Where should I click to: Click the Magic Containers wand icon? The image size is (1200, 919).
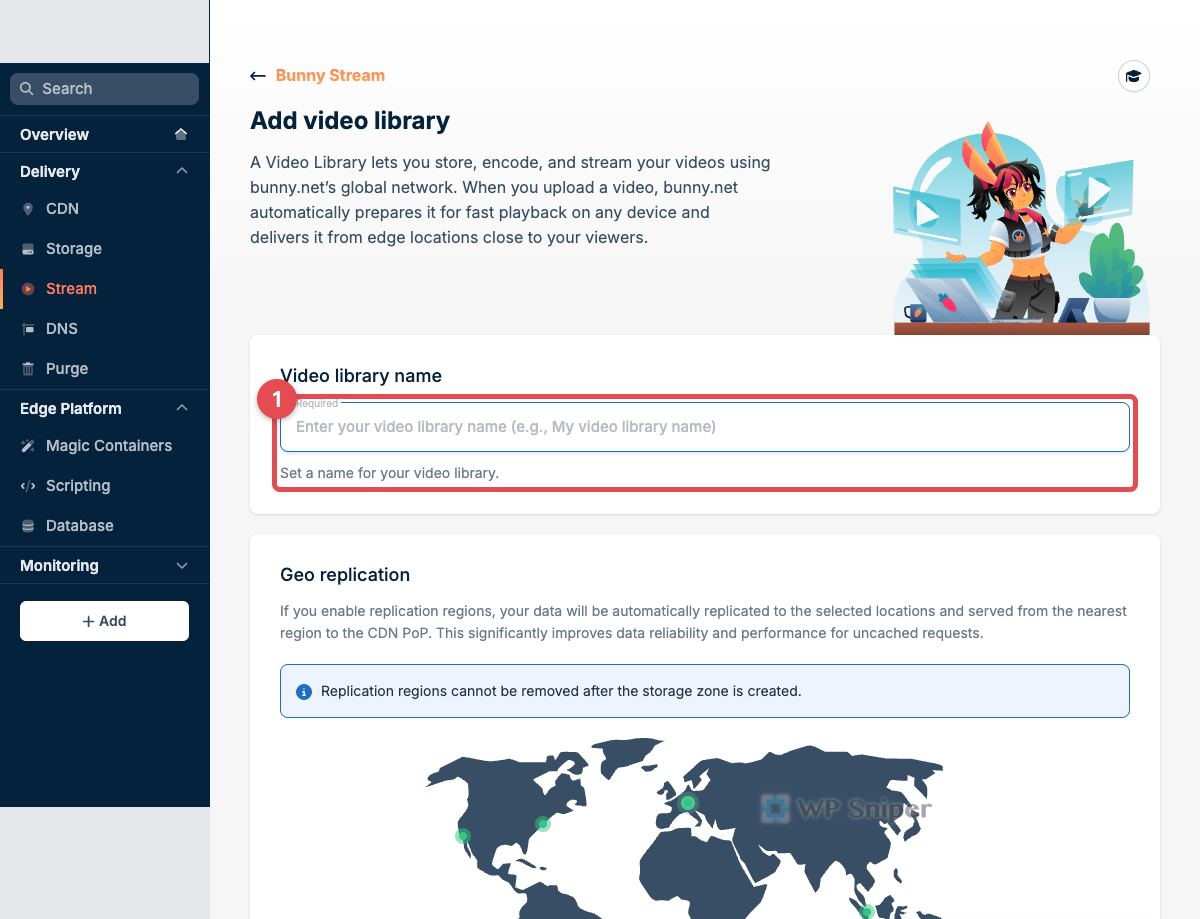coord(28,446)
